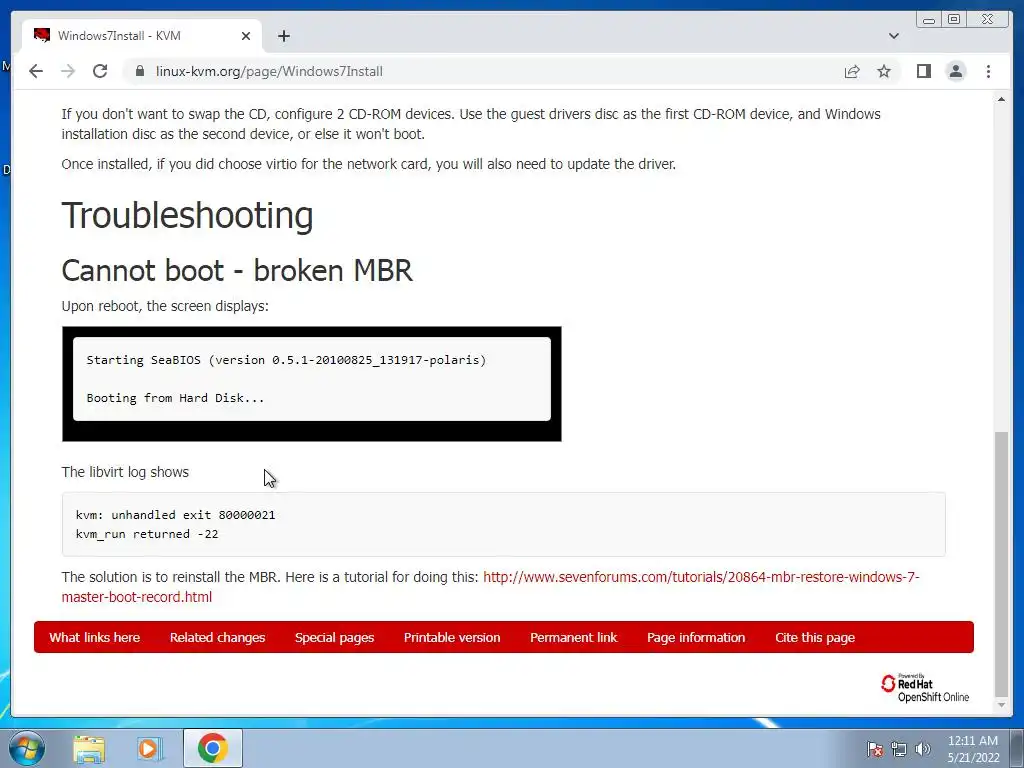Image resolution: width=1024 pixels, height=768 pixels.
Task: Select the Windows7Install - KVM tab
Action: pos(142,36)
